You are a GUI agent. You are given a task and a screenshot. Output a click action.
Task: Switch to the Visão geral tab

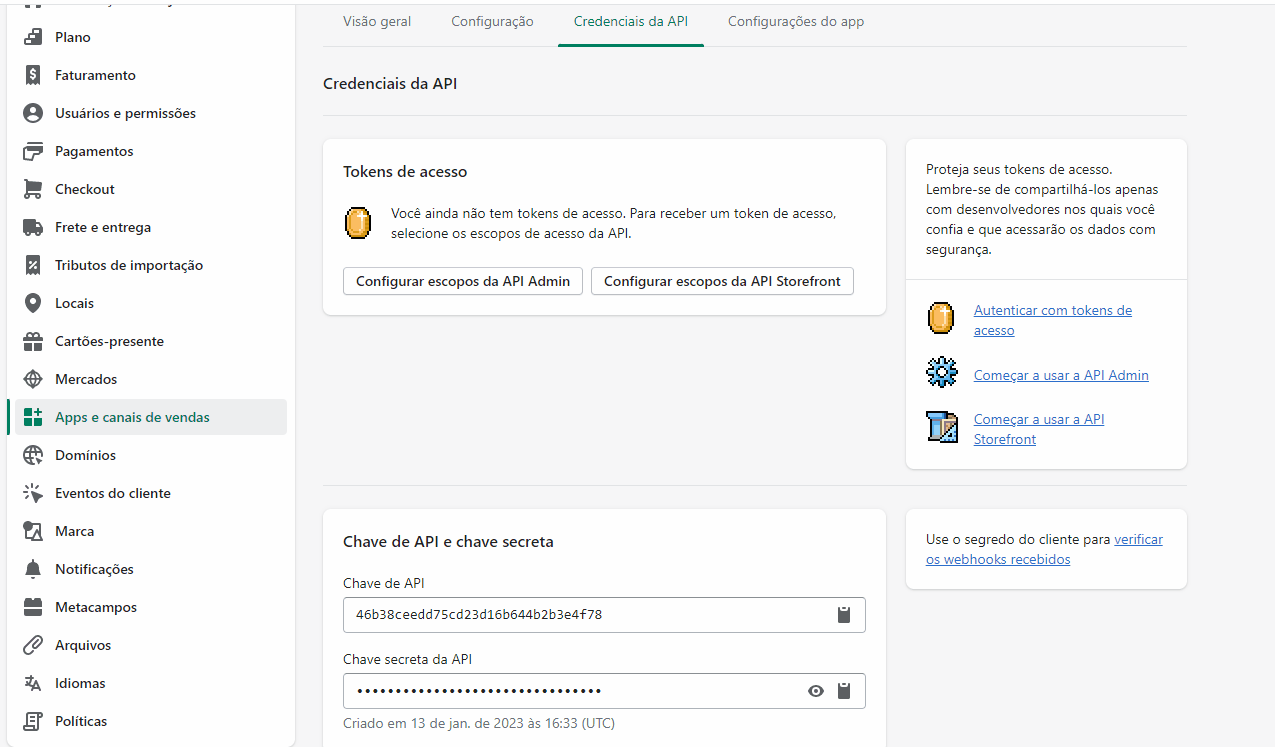point(377,21)
